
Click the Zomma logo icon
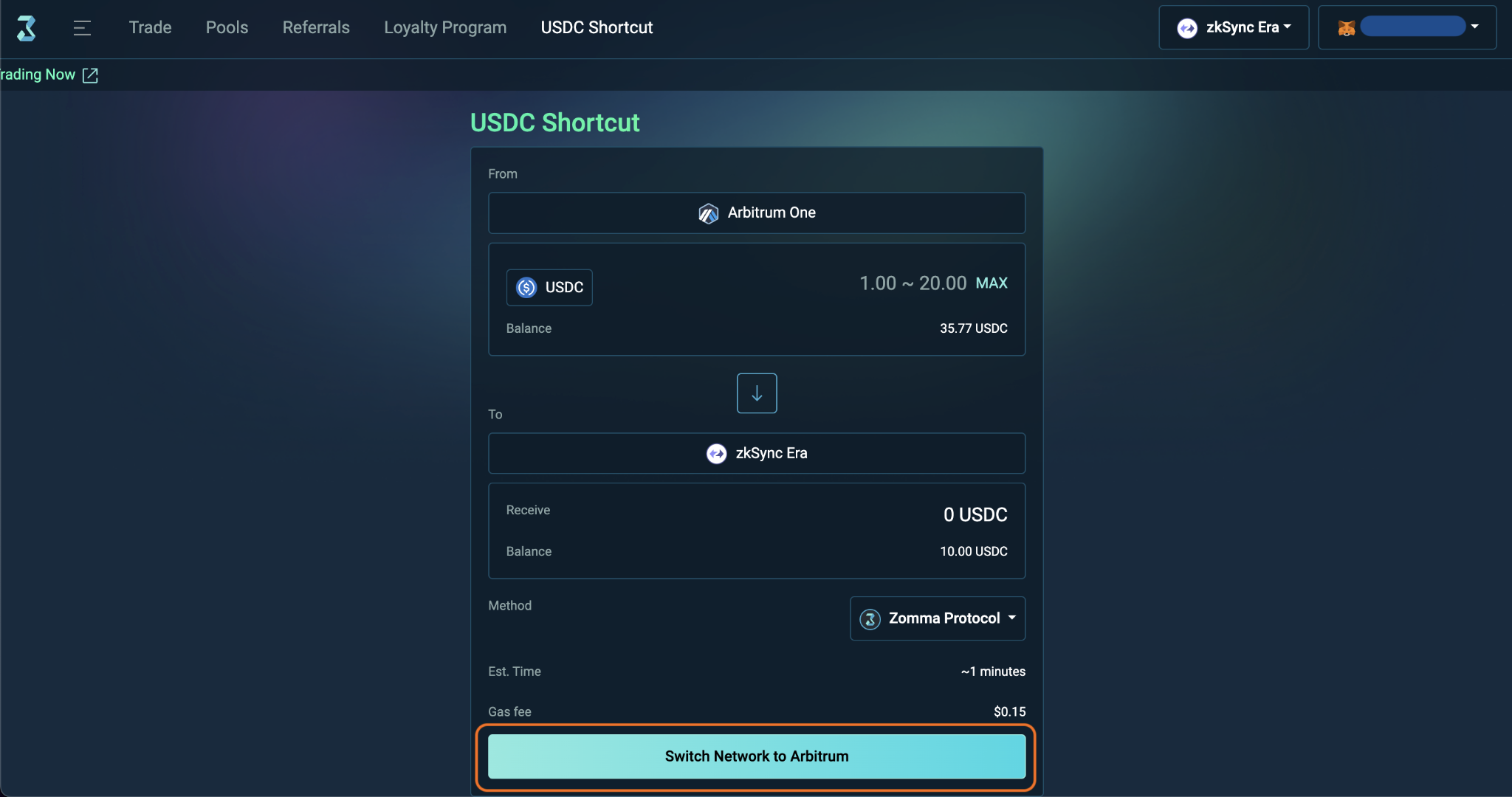point(27,28)
